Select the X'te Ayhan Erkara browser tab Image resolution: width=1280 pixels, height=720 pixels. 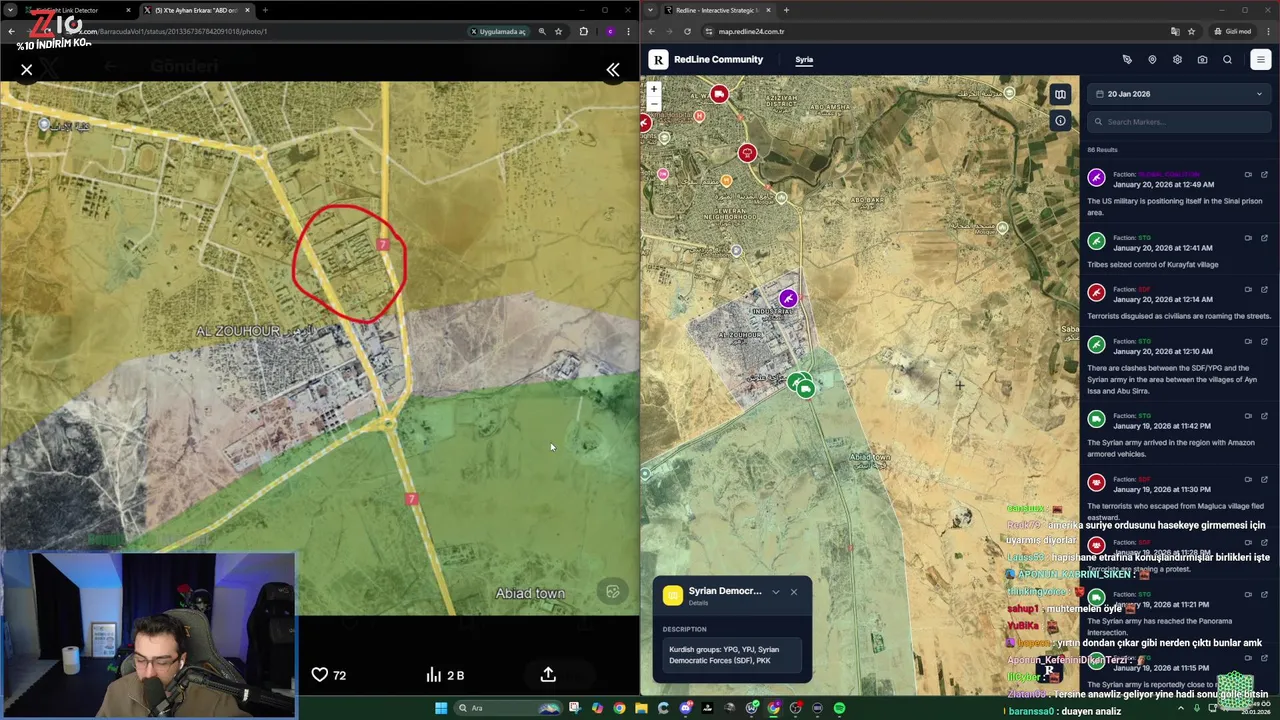tap(195, 10)
